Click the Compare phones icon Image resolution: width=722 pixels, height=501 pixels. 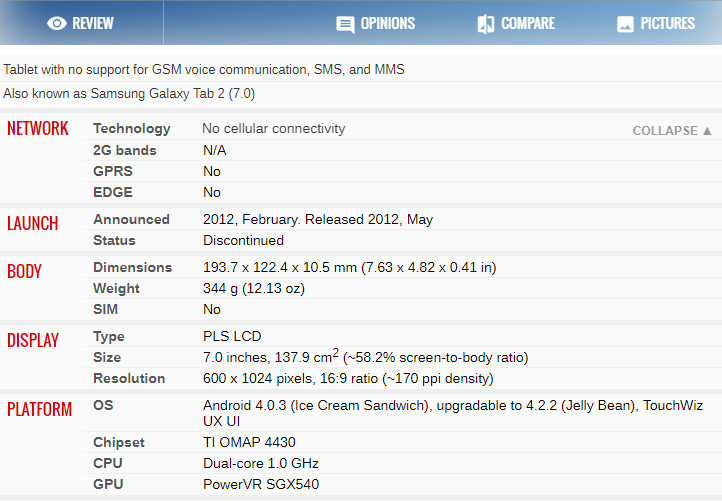pos(486,24)
